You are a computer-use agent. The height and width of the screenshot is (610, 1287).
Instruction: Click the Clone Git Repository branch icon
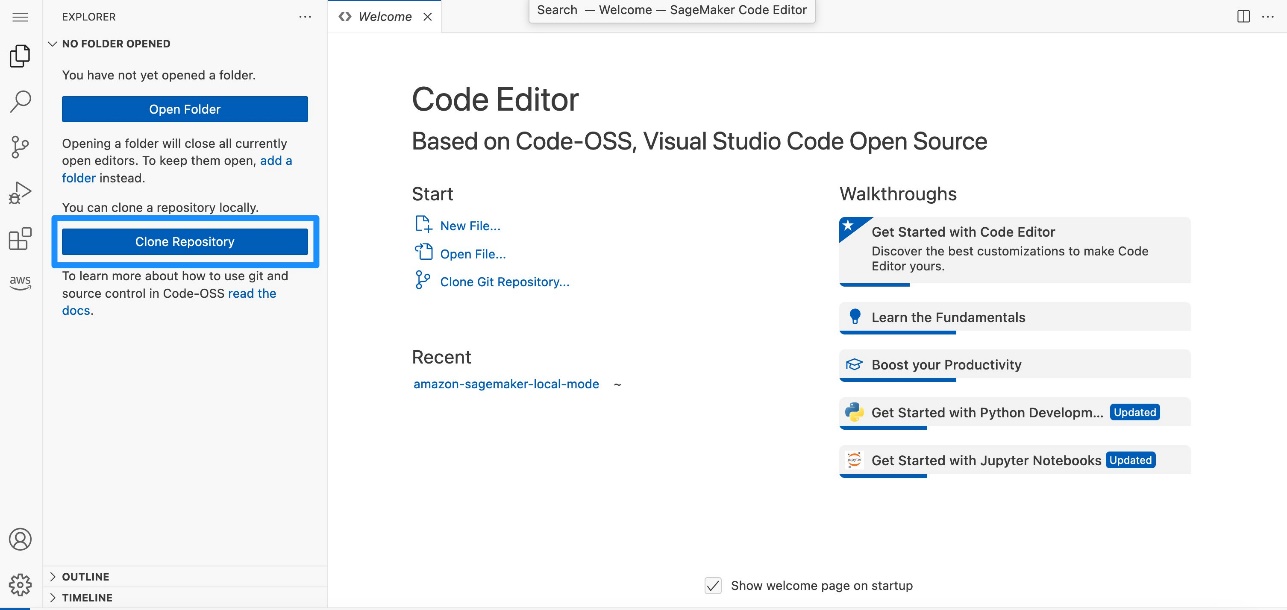[423, 281]
